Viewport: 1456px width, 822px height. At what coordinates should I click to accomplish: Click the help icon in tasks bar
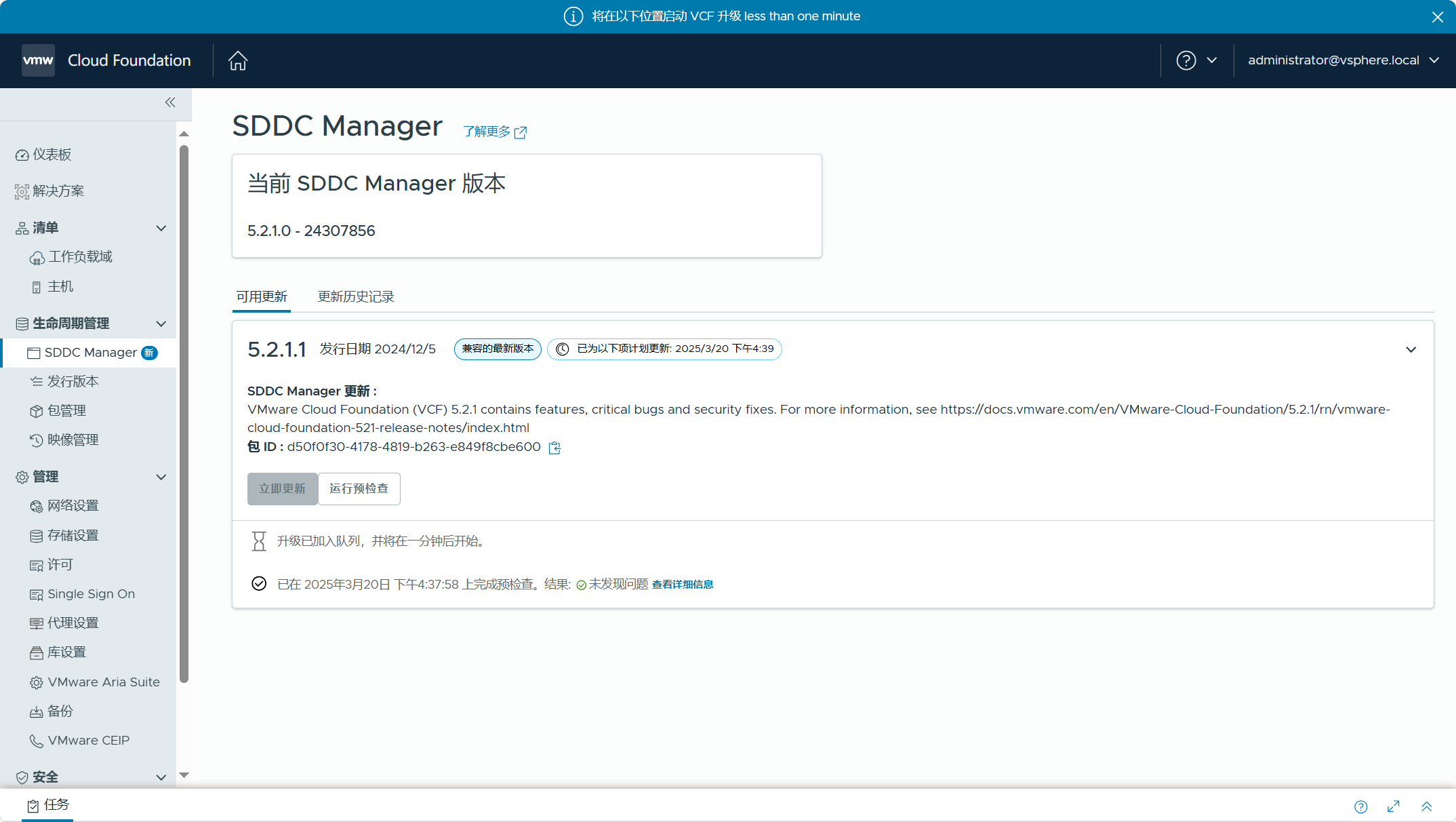(1360, 806)
